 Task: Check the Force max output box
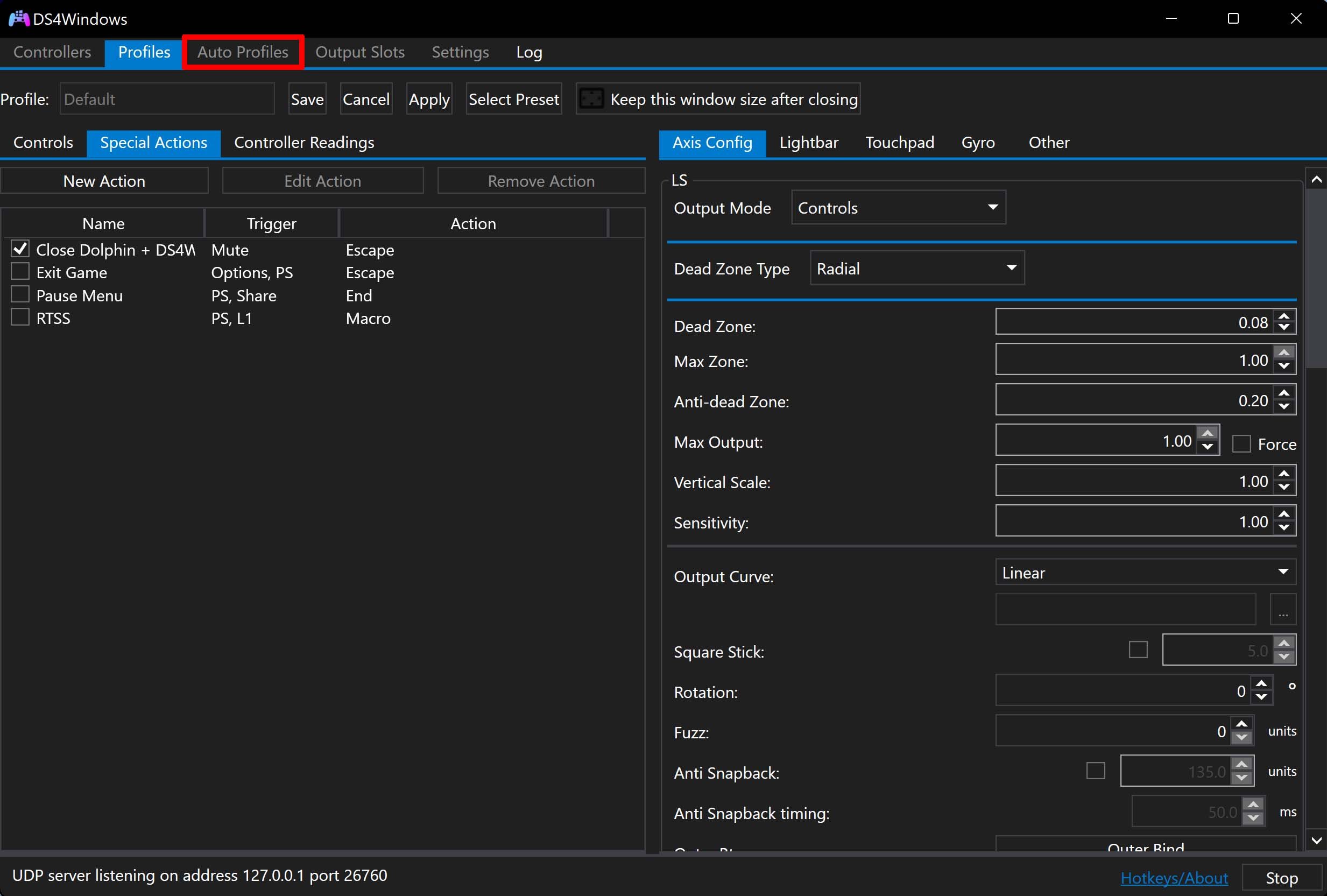tap(1241, 445)
